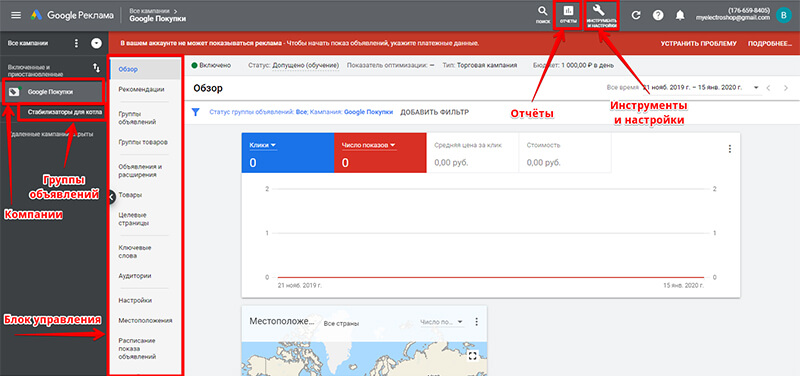Image resolution: width=800 pixels, height=376 pixels.
Task: Click Тип: Торговая кампания text
Action: [480, 65]
